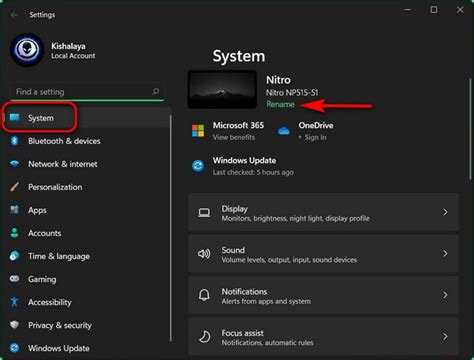Expand the Display settings chevron
This screenshot has width=474, height=360.
click(445, 212)
